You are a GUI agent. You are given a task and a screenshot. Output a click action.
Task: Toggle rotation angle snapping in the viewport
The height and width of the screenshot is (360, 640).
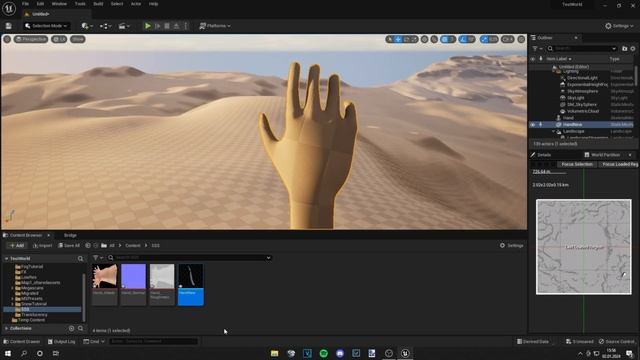pos(463,39)
